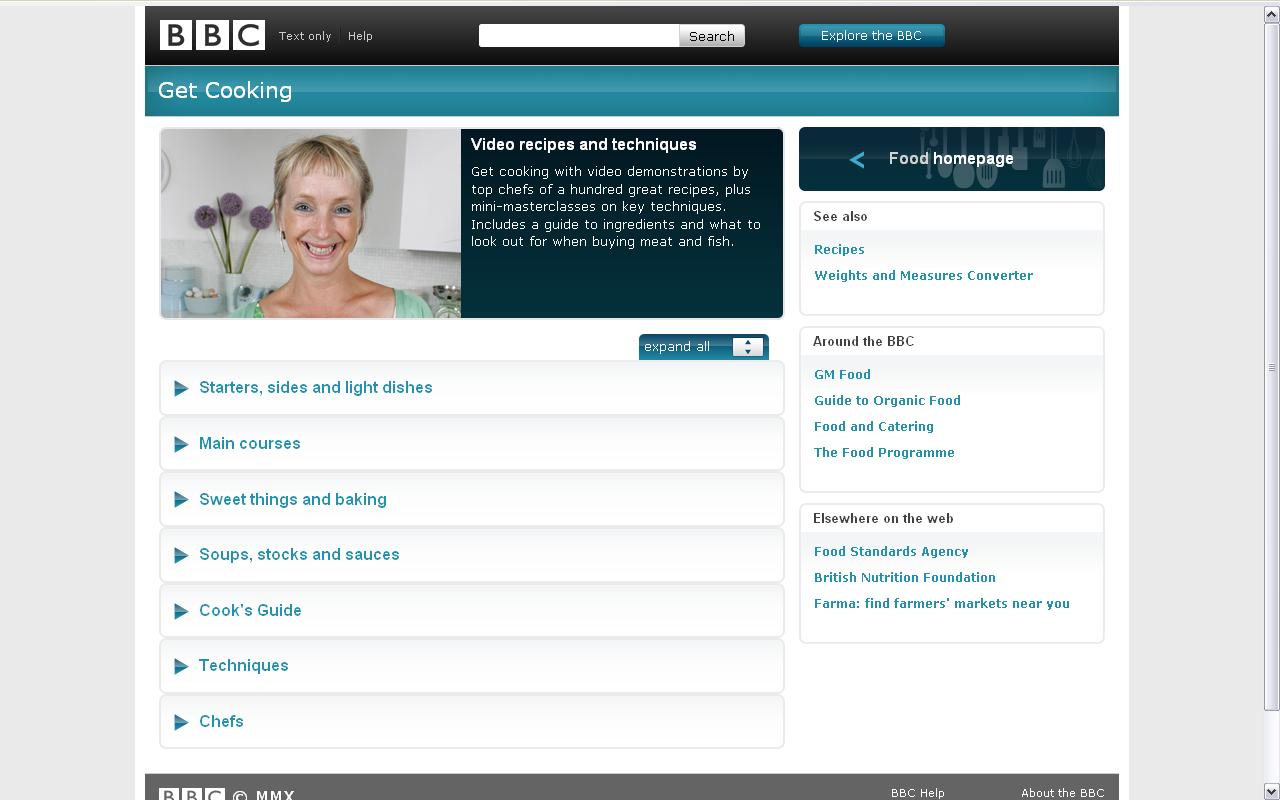
Task: Expand the Starters, sides and light dishes triangle
Action: pyautogui.click(x=181, y=388)
